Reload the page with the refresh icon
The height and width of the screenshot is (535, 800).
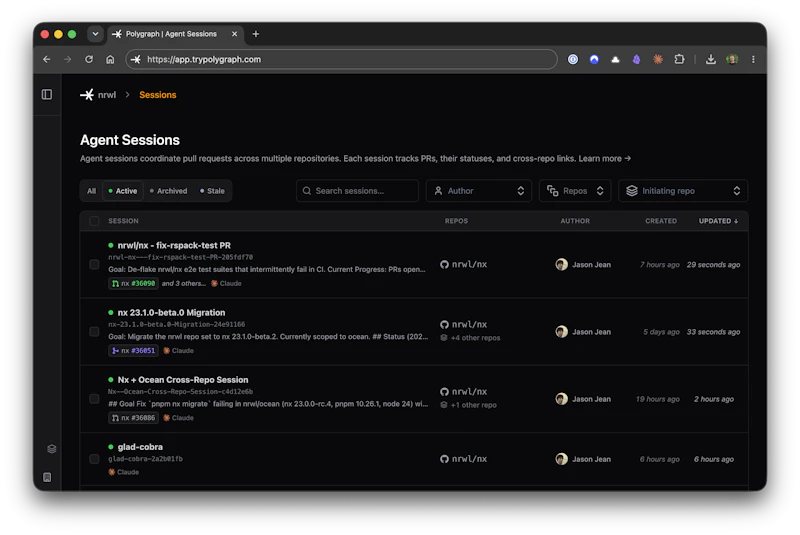(89, 60)
